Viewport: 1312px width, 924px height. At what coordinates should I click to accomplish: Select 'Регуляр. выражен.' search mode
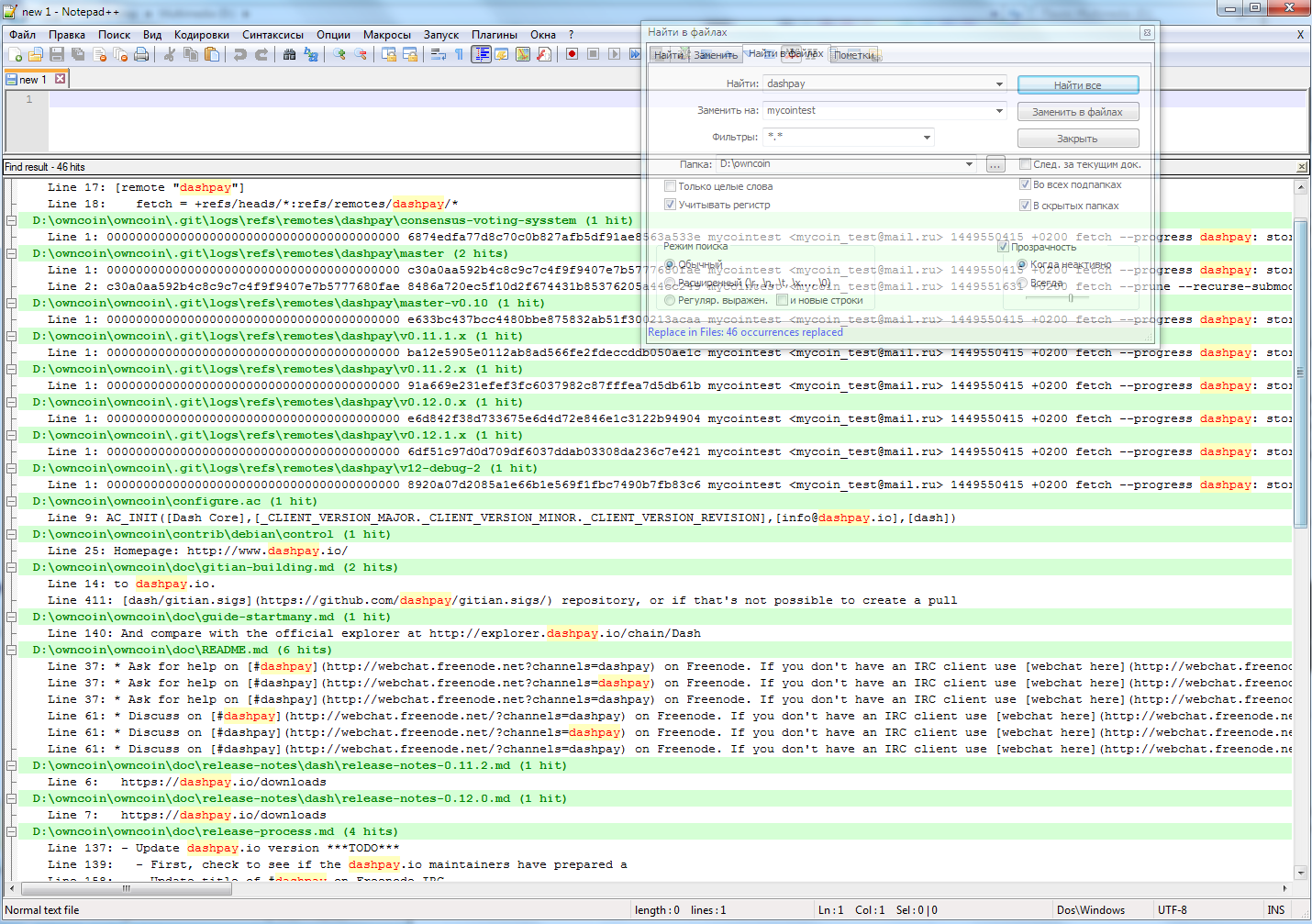(670, 300)
